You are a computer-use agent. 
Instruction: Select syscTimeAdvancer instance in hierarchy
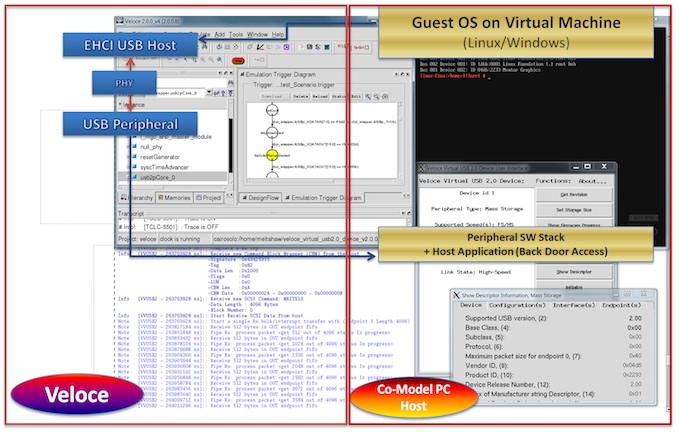(x=164, y=167)
